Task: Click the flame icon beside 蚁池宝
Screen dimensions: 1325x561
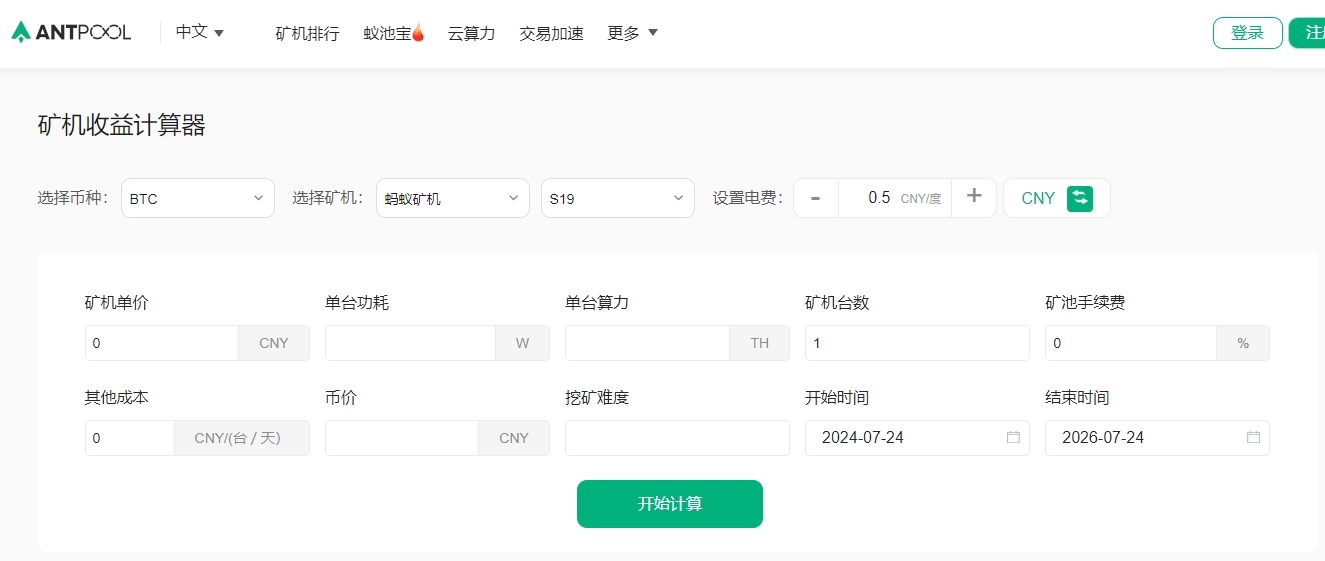Action: point(418,33)
